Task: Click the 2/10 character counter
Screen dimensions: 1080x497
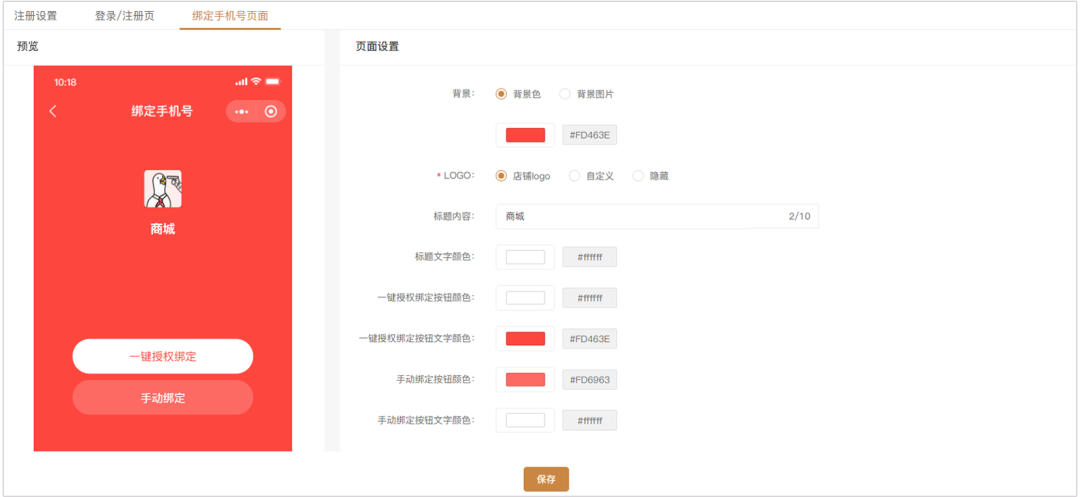Action: [800, 216]
